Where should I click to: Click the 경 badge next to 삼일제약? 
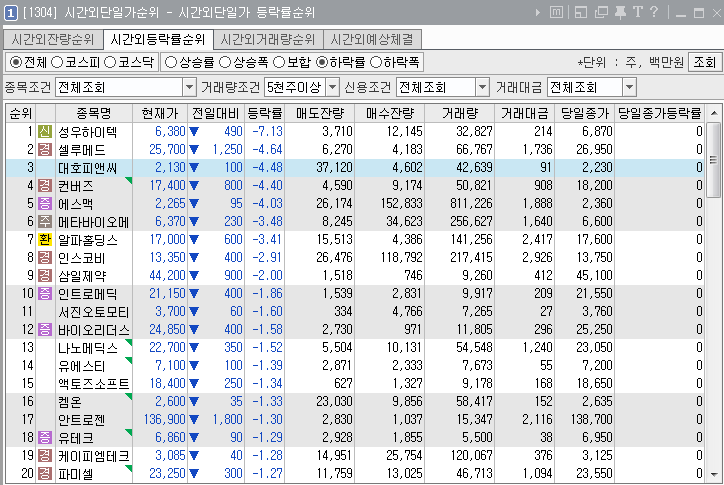point(45,276)
